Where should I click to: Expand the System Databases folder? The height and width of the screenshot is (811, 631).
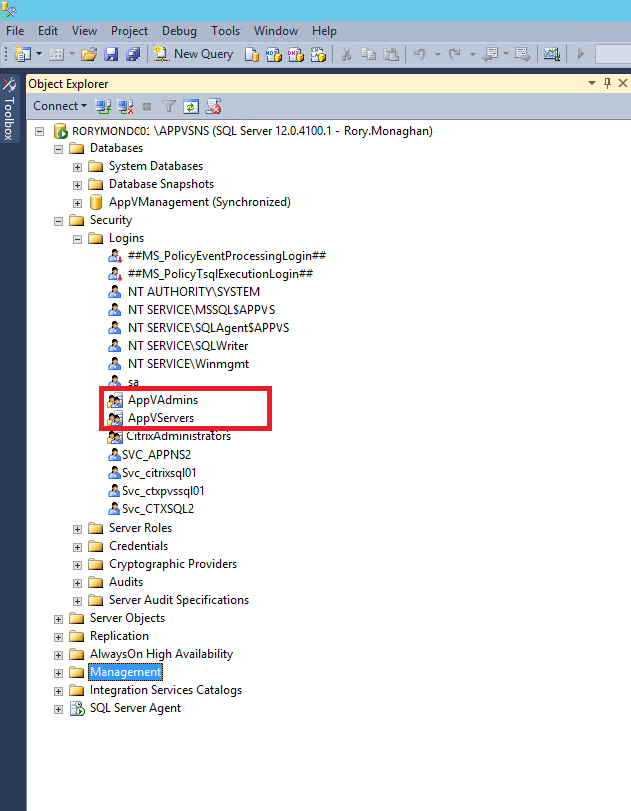[77, 168]
